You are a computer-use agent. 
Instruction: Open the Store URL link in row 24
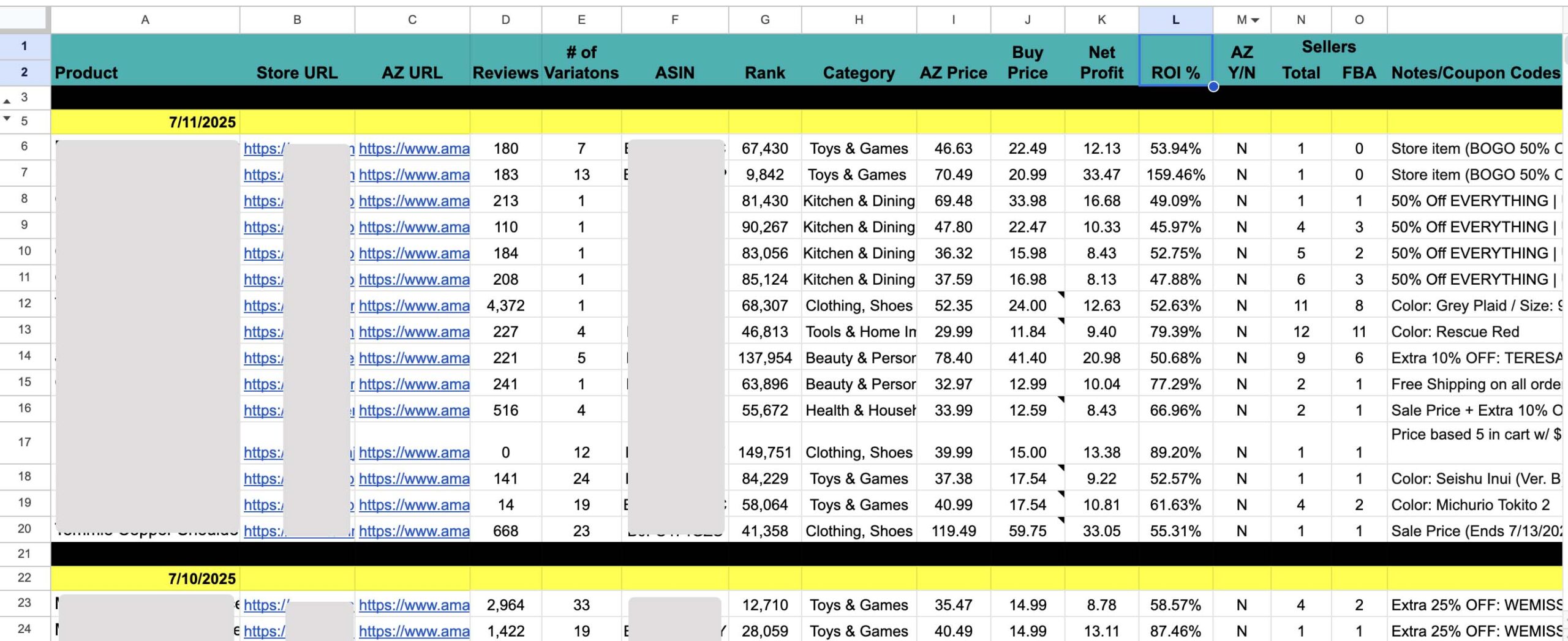pos(265,631)
